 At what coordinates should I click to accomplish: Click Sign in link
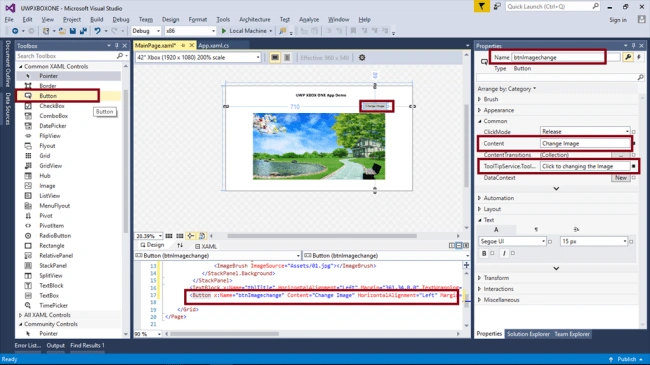click(x=618, y=20)
